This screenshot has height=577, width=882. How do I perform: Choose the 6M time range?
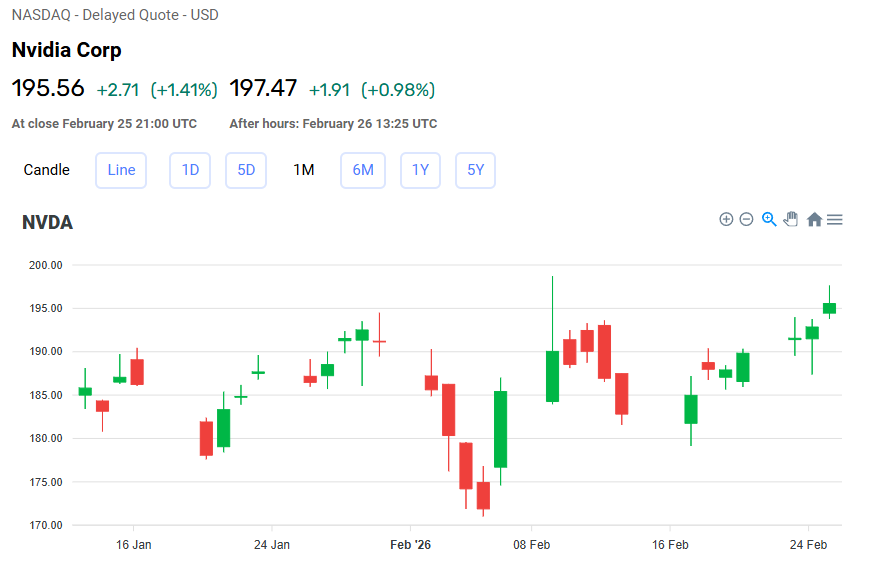point(363,170)
